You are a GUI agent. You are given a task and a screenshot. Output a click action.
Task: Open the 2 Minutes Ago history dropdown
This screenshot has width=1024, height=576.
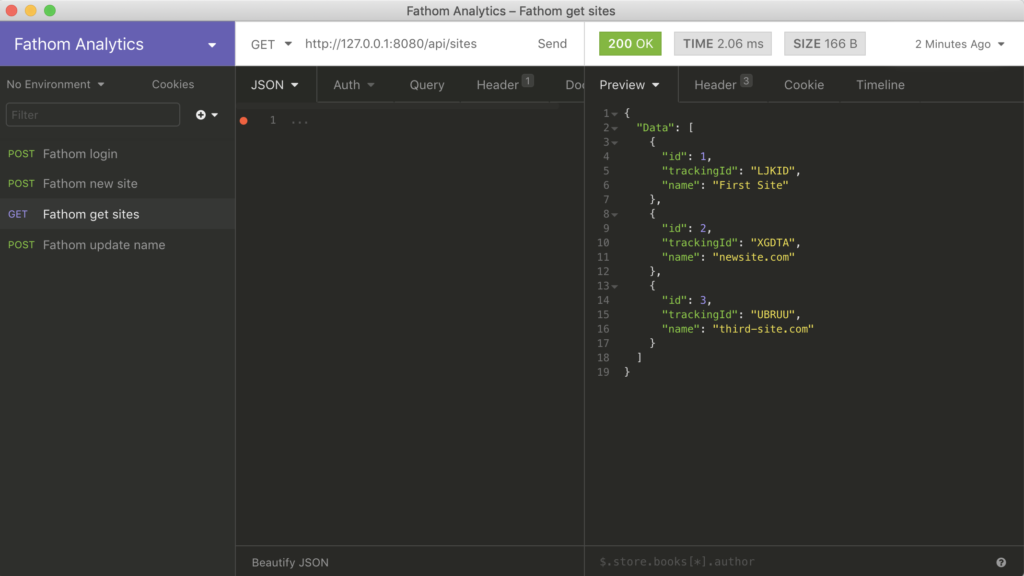point(959,44)
